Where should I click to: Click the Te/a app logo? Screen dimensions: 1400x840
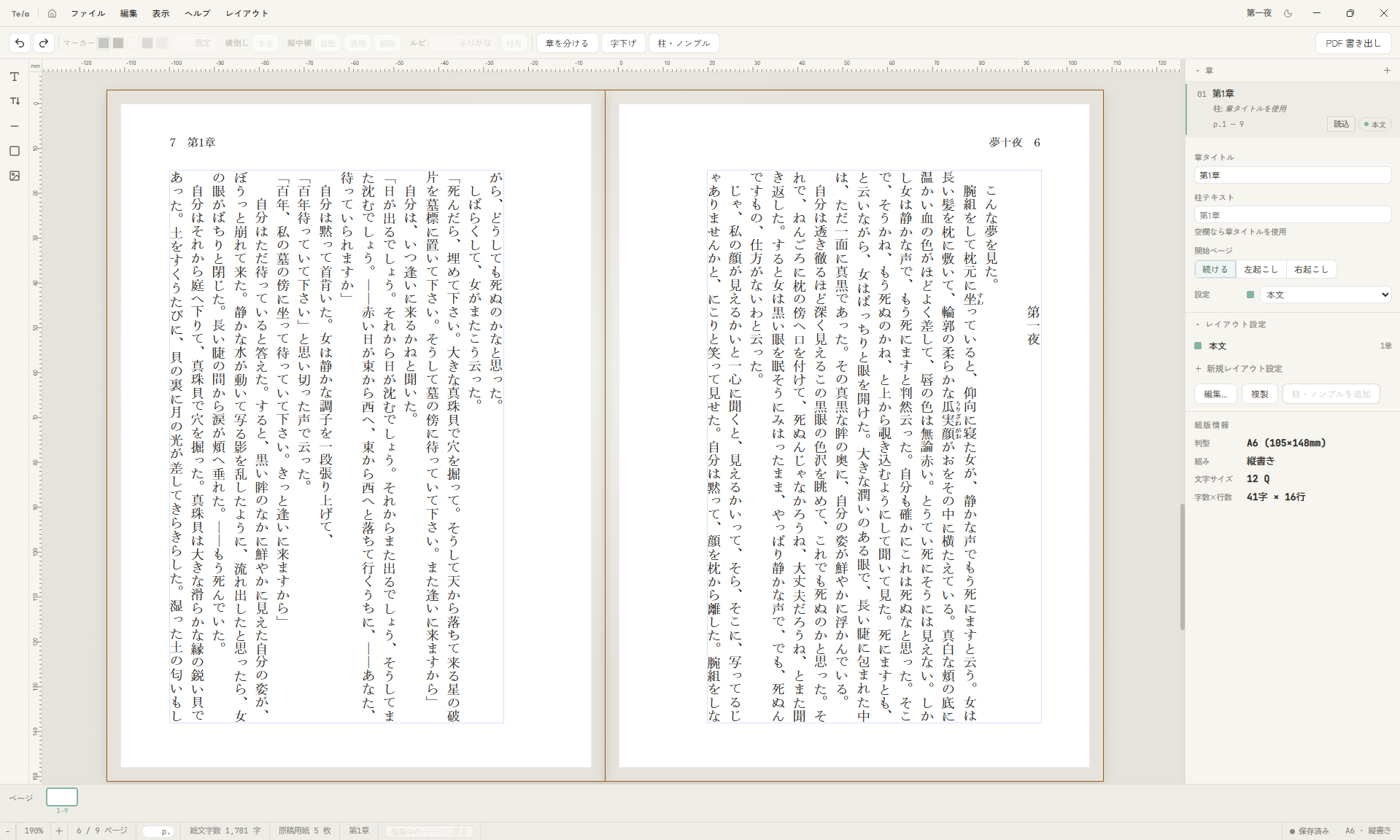pyautogui.click(x=20, y=13)
